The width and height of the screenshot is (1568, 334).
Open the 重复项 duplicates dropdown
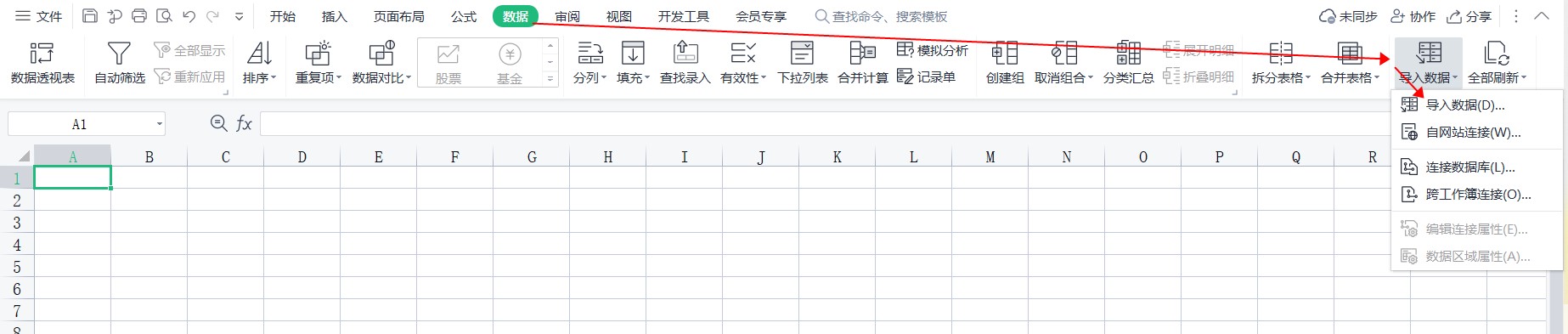coord(319,64)
